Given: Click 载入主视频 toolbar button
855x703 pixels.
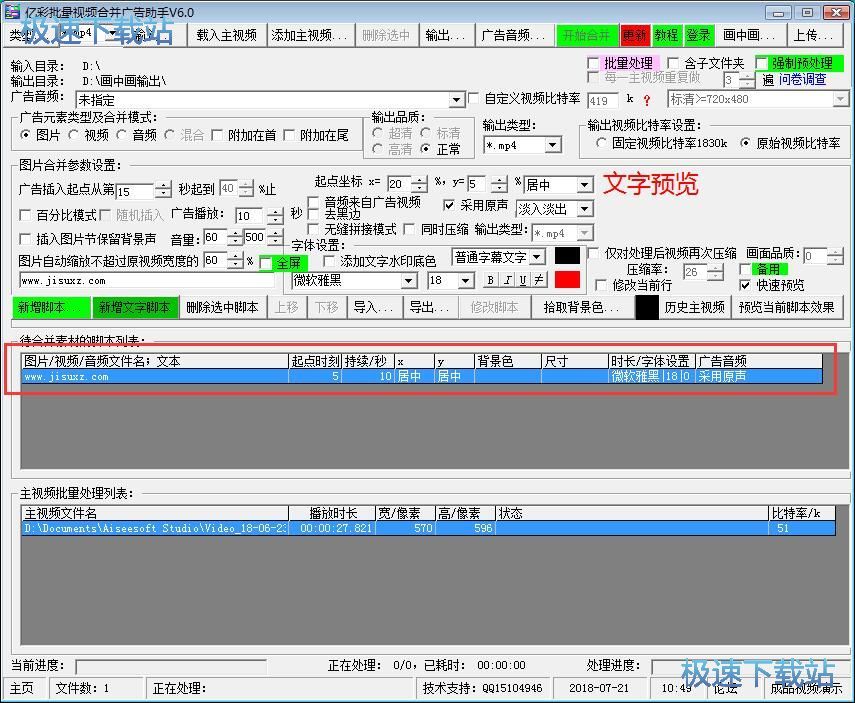Looking at the screenshot, I should click(x=226, y=35).
